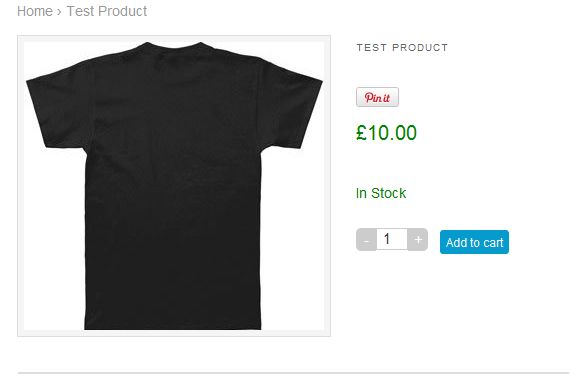Select the quantity box next to Add to cart
The width and height of the screenshot is (571, 376).
click(x=392, y=239)
